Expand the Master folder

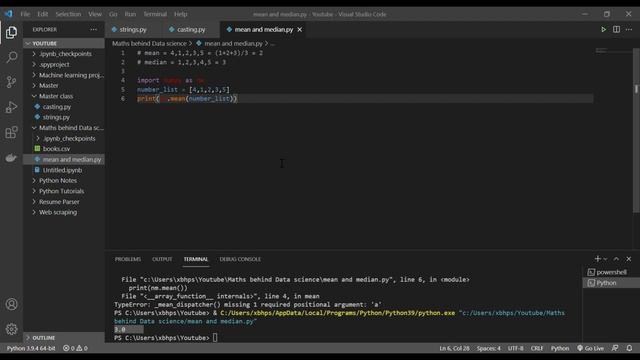[x=64, y=85]
